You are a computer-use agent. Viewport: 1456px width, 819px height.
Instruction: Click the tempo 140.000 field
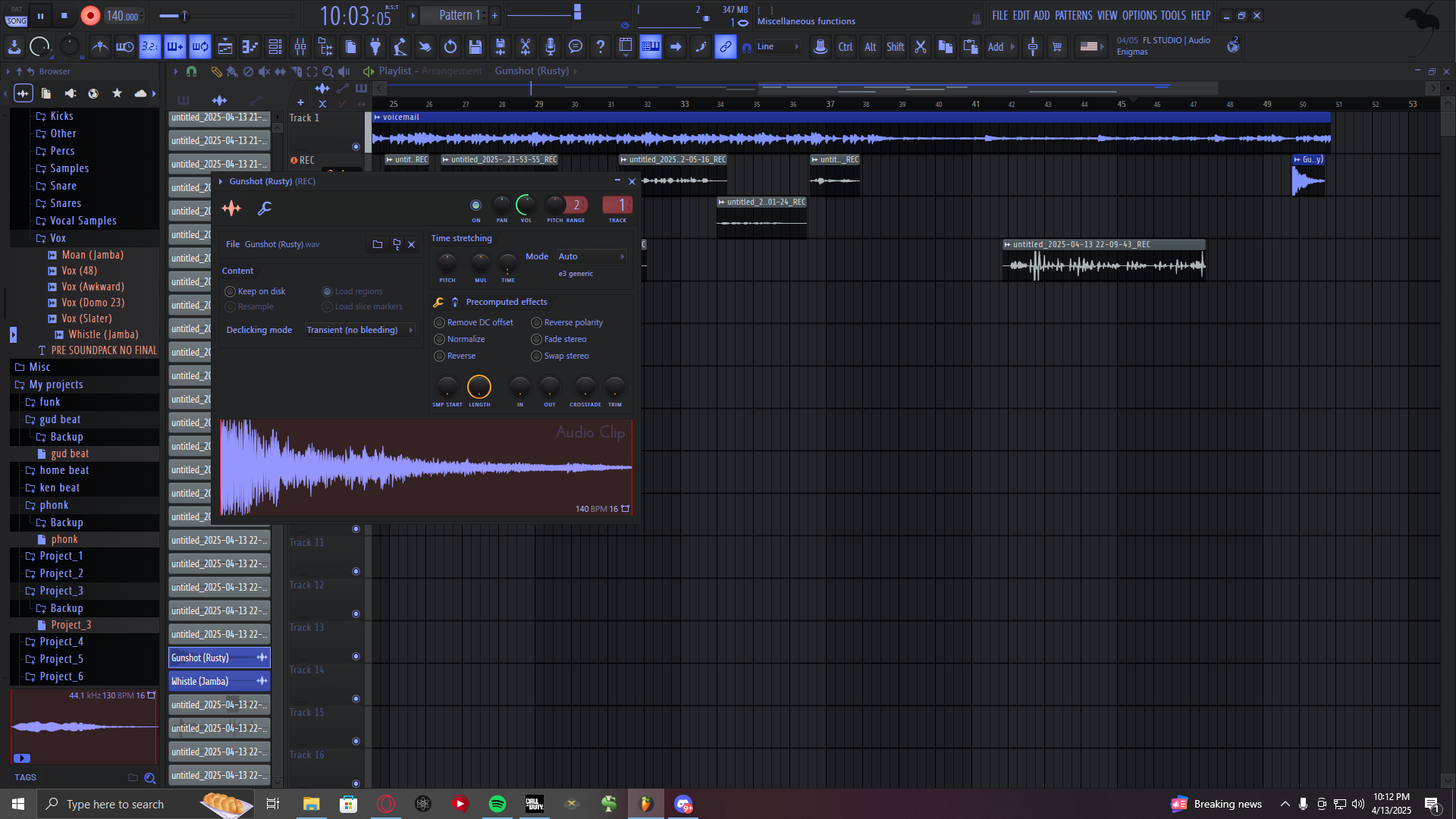point(123,16)
